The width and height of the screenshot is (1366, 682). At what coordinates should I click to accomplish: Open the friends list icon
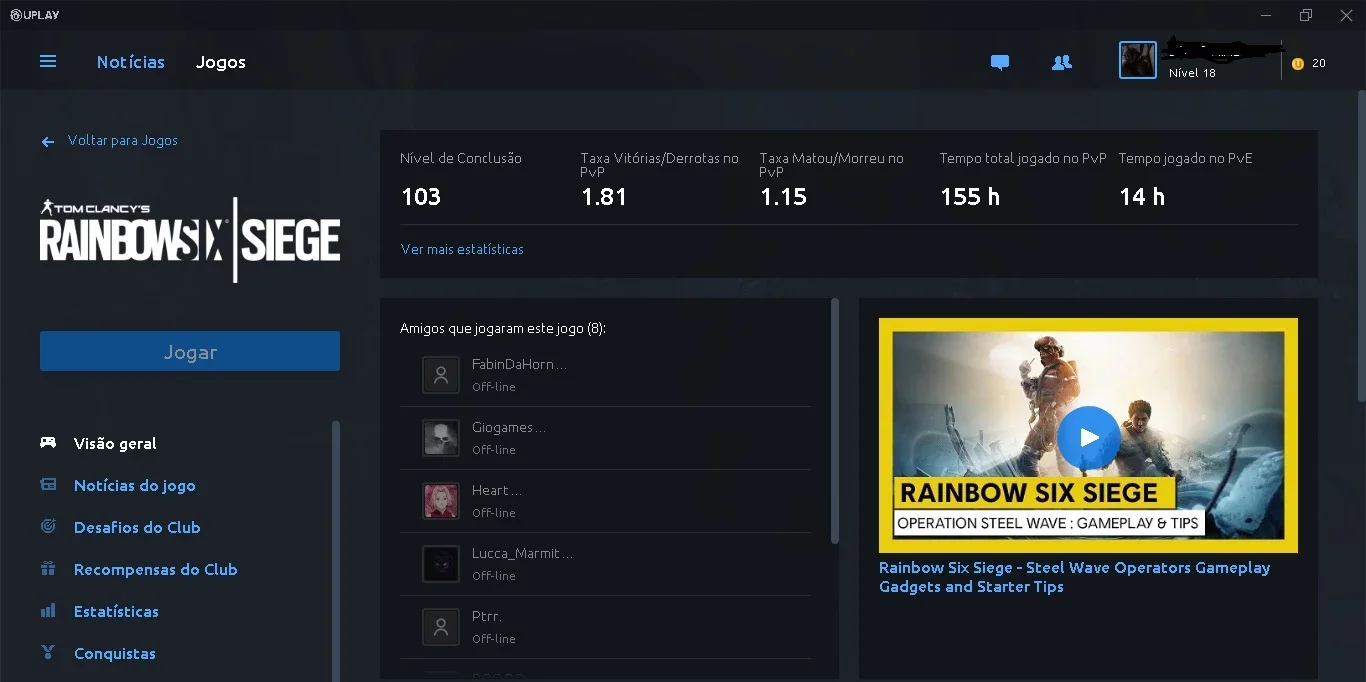tap(1062, 62)
